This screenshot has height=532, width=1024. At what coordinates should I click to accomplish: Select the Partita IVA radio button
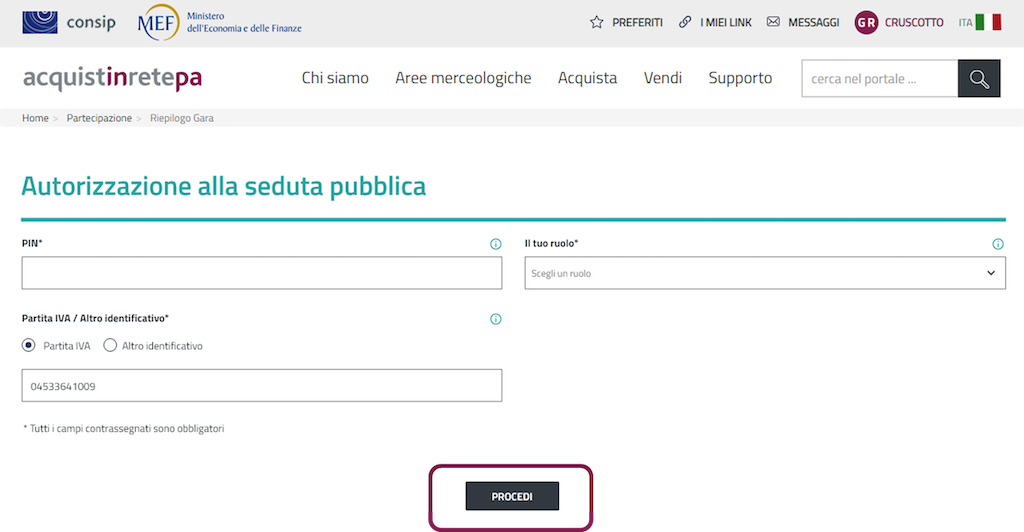point(29,346)
